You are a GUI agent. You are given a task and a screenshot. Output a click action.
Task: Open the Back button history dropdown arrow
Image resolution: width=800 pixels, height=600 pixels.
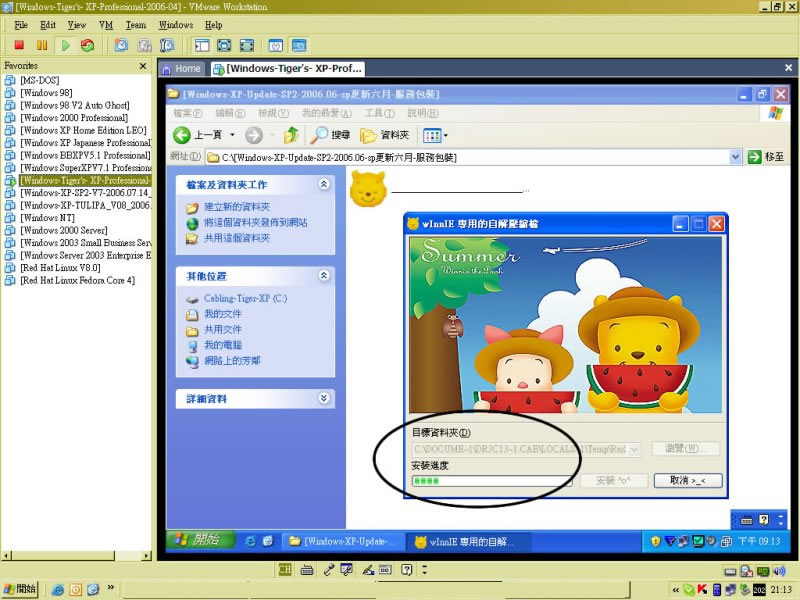232,135
